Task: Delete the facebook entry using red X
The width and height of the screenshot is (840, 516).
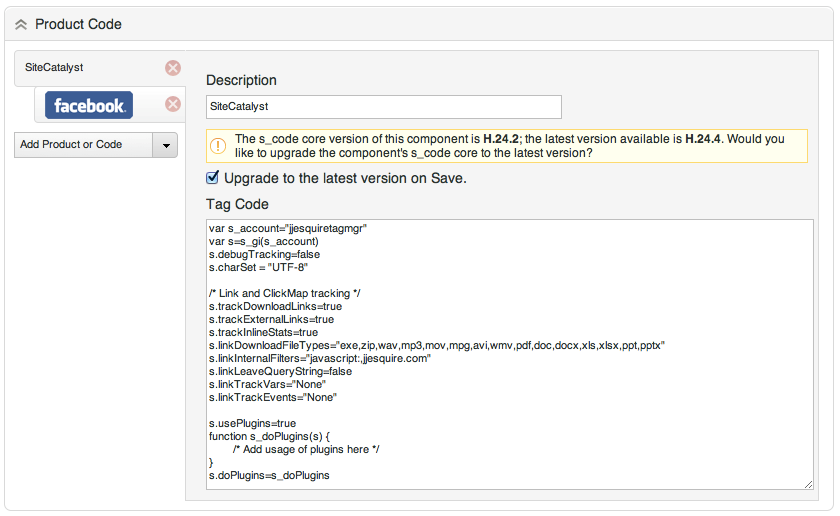Action: coord(173,104)
